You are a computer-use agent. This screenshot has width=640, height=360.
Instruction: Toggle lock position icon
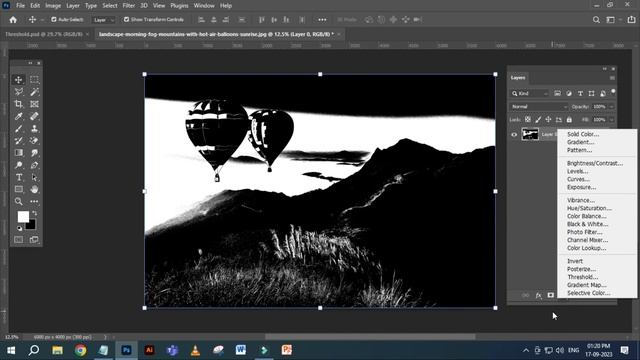548,120
